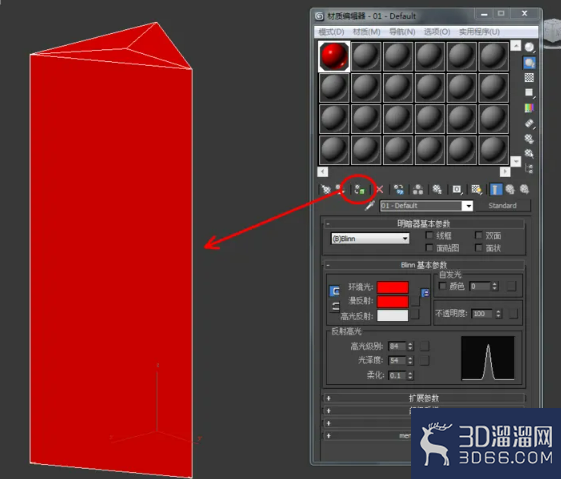This screenshot has width=561, height=479.
Task: Toggle the Backlight icon
Action: [x=529, y=63]
